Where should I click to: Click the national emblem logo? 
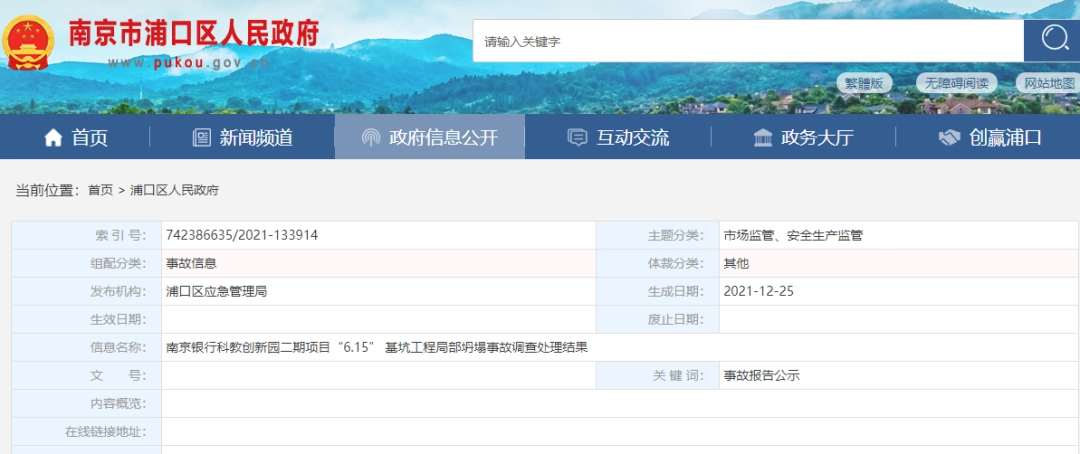[x=29, y=41]
